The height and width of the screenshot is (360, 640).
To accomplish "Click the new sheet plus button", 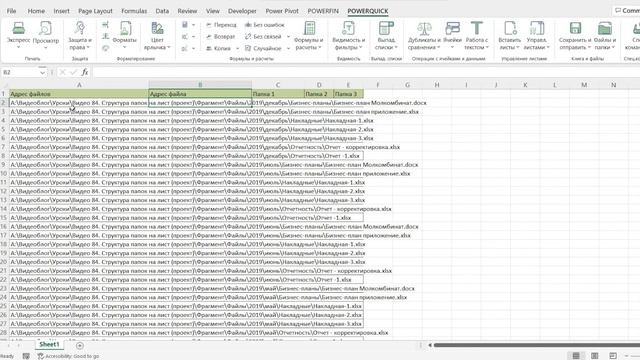I will coord(80,346).
